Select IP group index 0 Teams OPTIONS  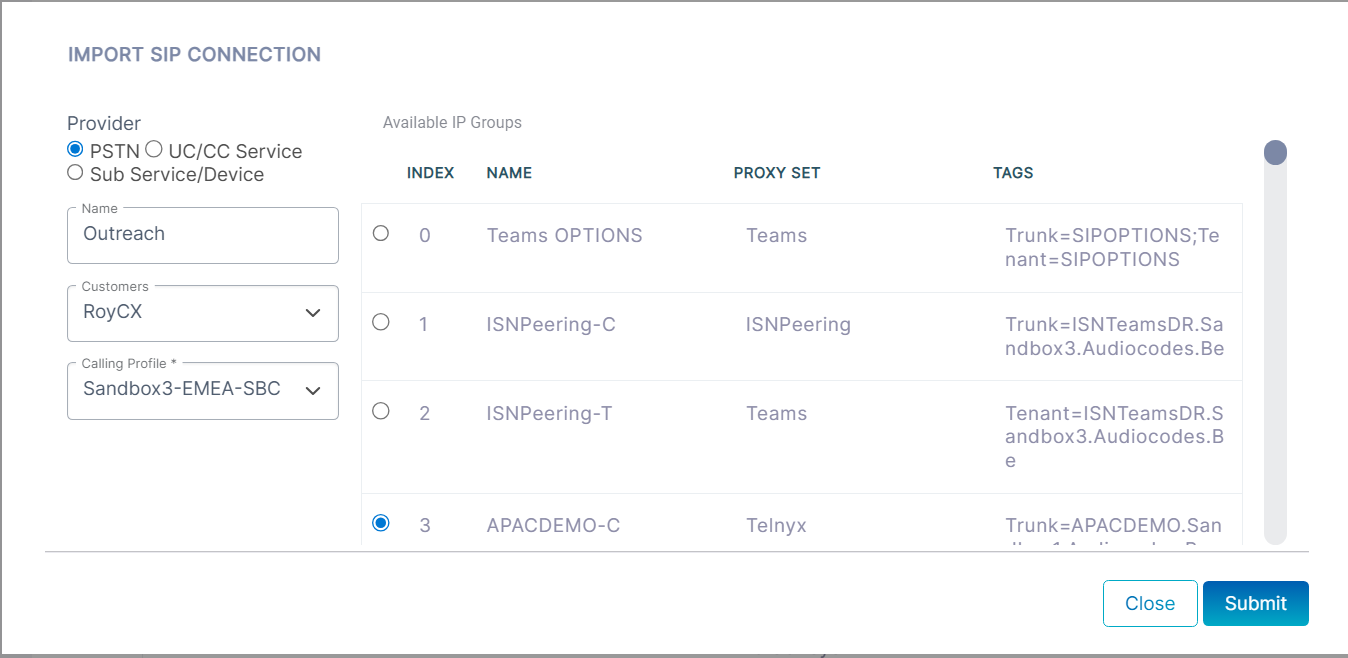(x=381, y=233)
